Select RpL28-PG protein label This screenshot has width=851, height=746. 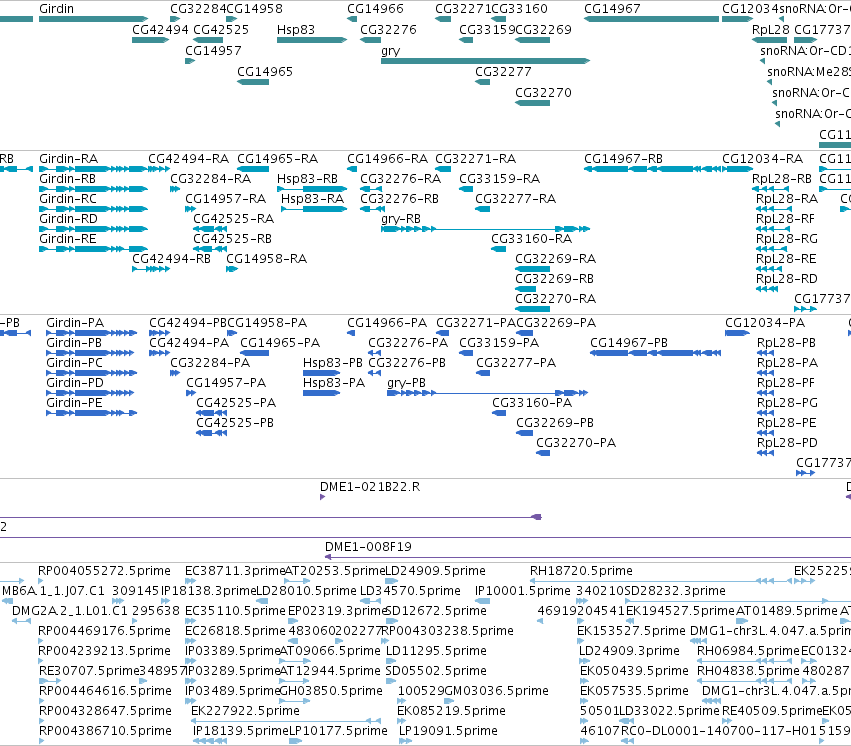[x=787, y=403]
